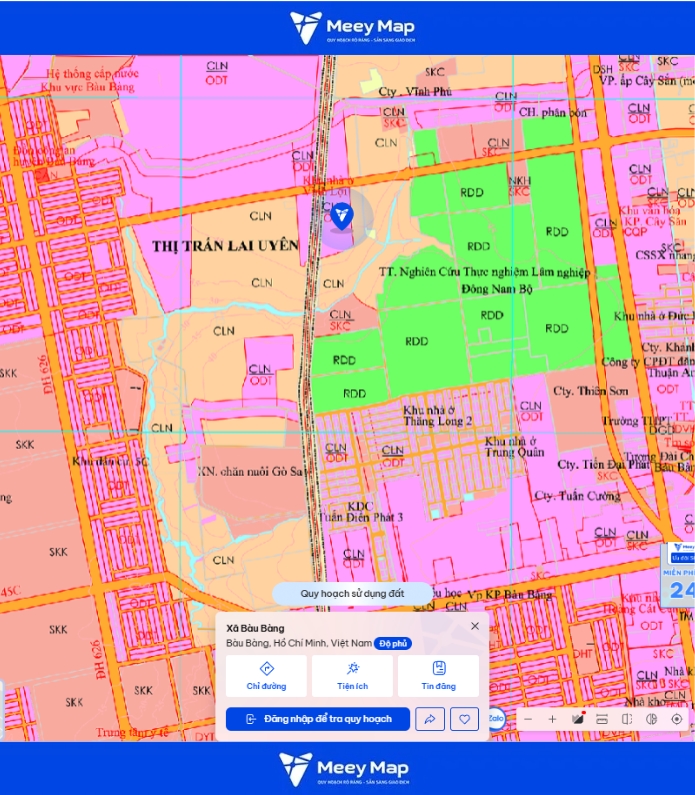
Task: Expand Quy hoạch sử dụng đất selector
Action: (352, 594)
